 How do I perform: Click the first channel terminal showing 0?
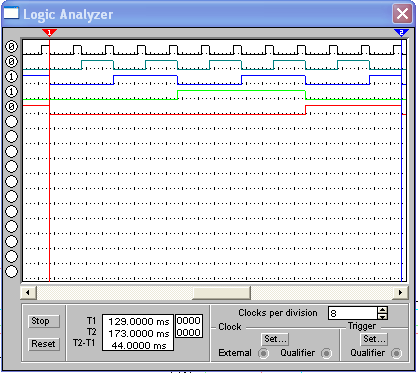coord(12,46)
